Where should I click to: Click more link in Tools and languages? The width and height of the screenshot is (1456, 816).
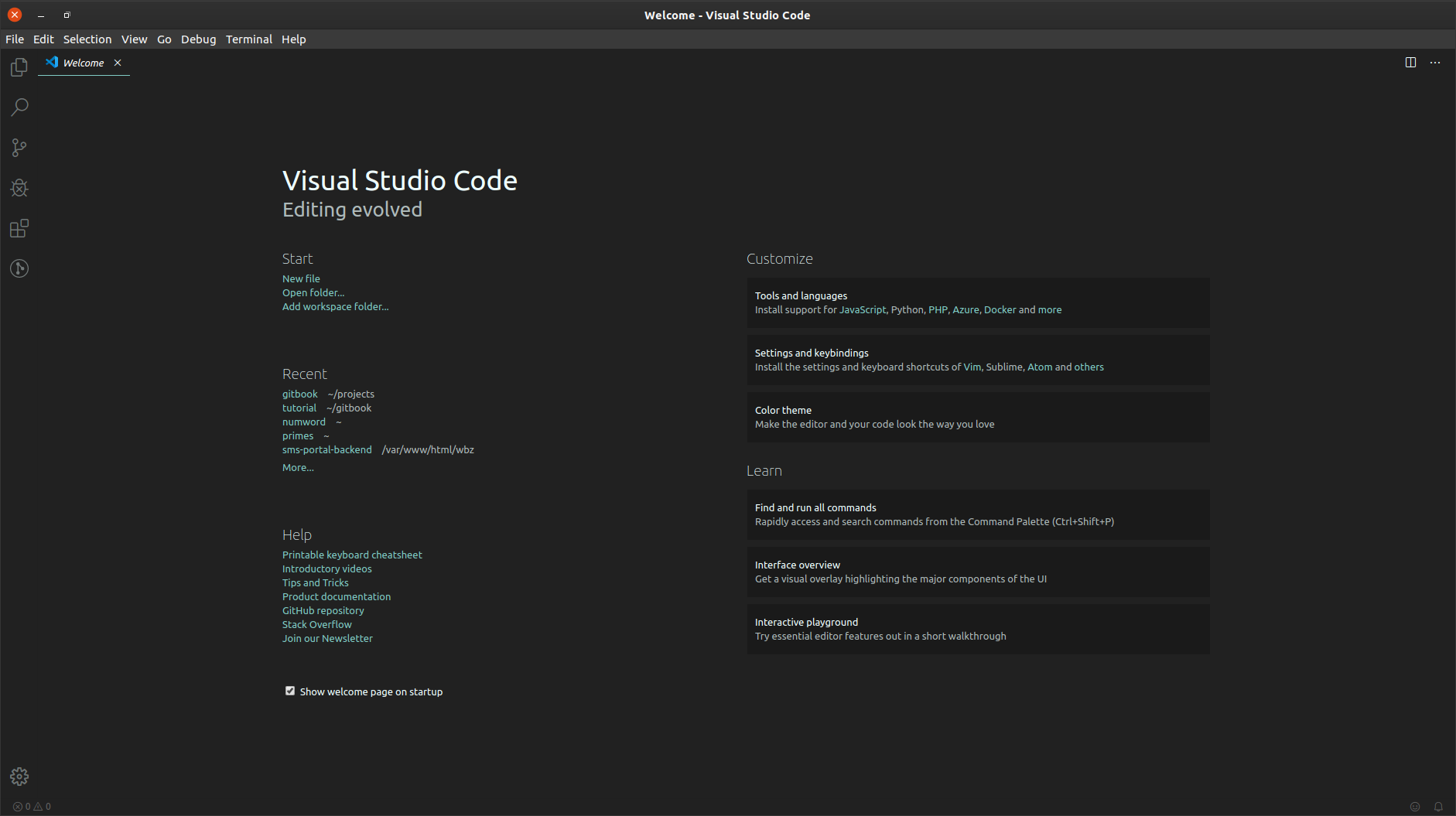[x=1050, y=309]
